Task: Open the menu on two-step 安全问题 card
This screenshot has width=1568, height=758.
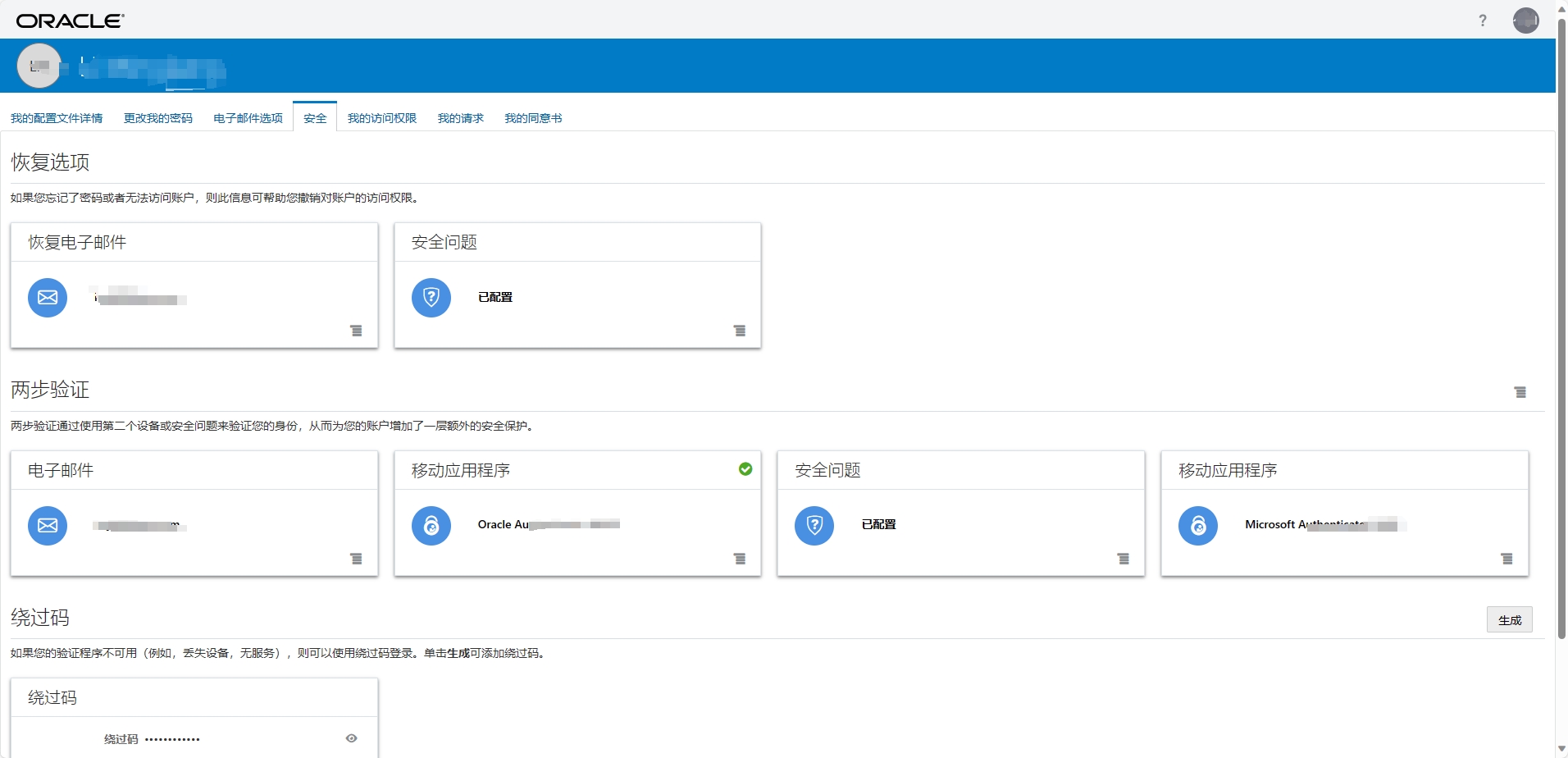Action: click(x=1124, y=559)
